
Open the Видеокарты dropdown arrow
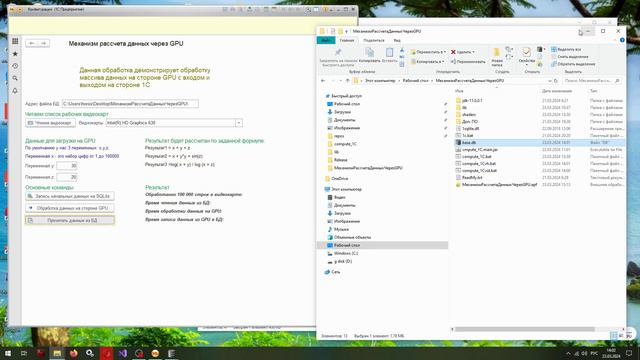(x=239, y=123)
